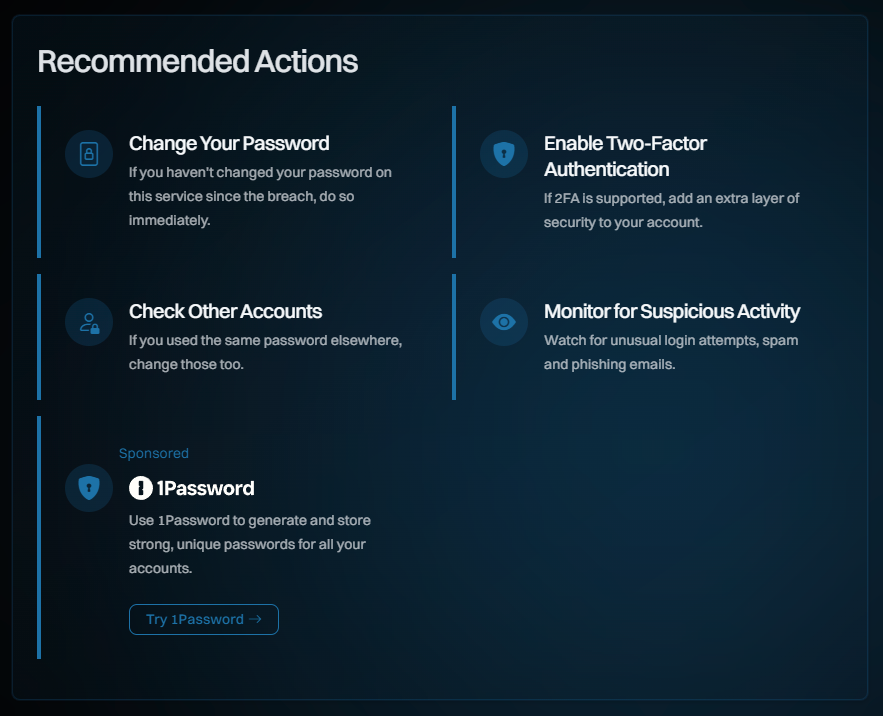883x716 pixels.
Task: Click the round 1Password logo icon
Action: coord(141,489)
